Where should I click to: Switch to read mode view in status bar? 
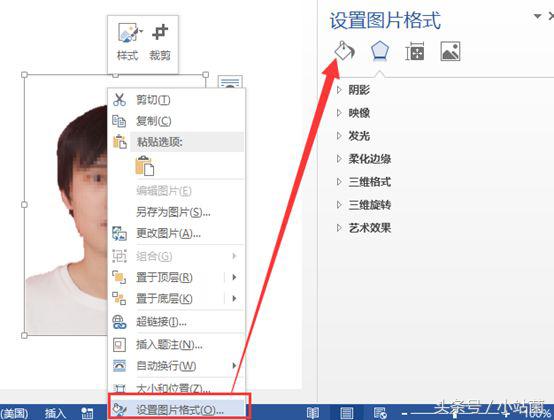pos(313,413)
